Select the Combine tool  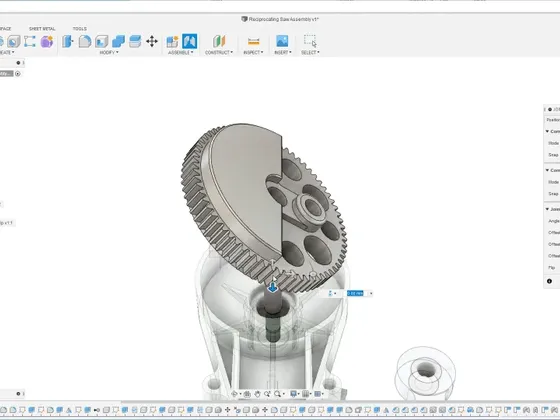click(118, 41)
